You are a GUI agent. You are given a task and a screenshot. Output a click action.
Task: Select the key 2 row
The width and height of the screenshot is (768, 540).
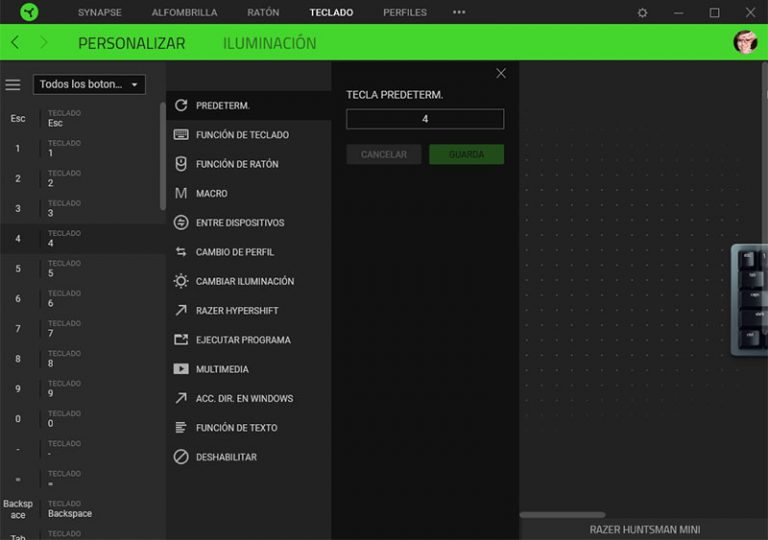pyautogui.click(x=81, y=178)
